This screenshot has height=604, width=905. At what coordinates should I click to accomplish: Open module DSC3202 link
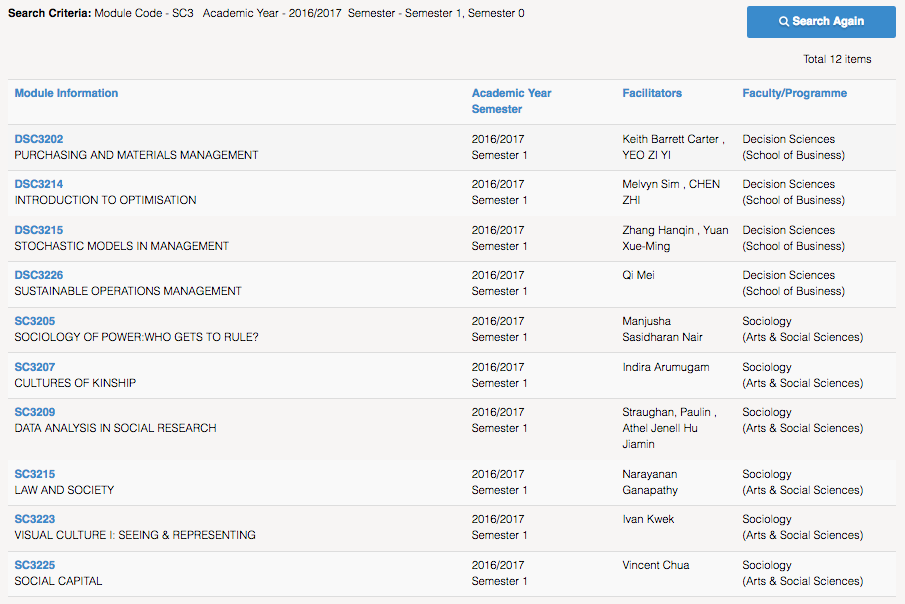pyautogui.click(x=39, y=139)
